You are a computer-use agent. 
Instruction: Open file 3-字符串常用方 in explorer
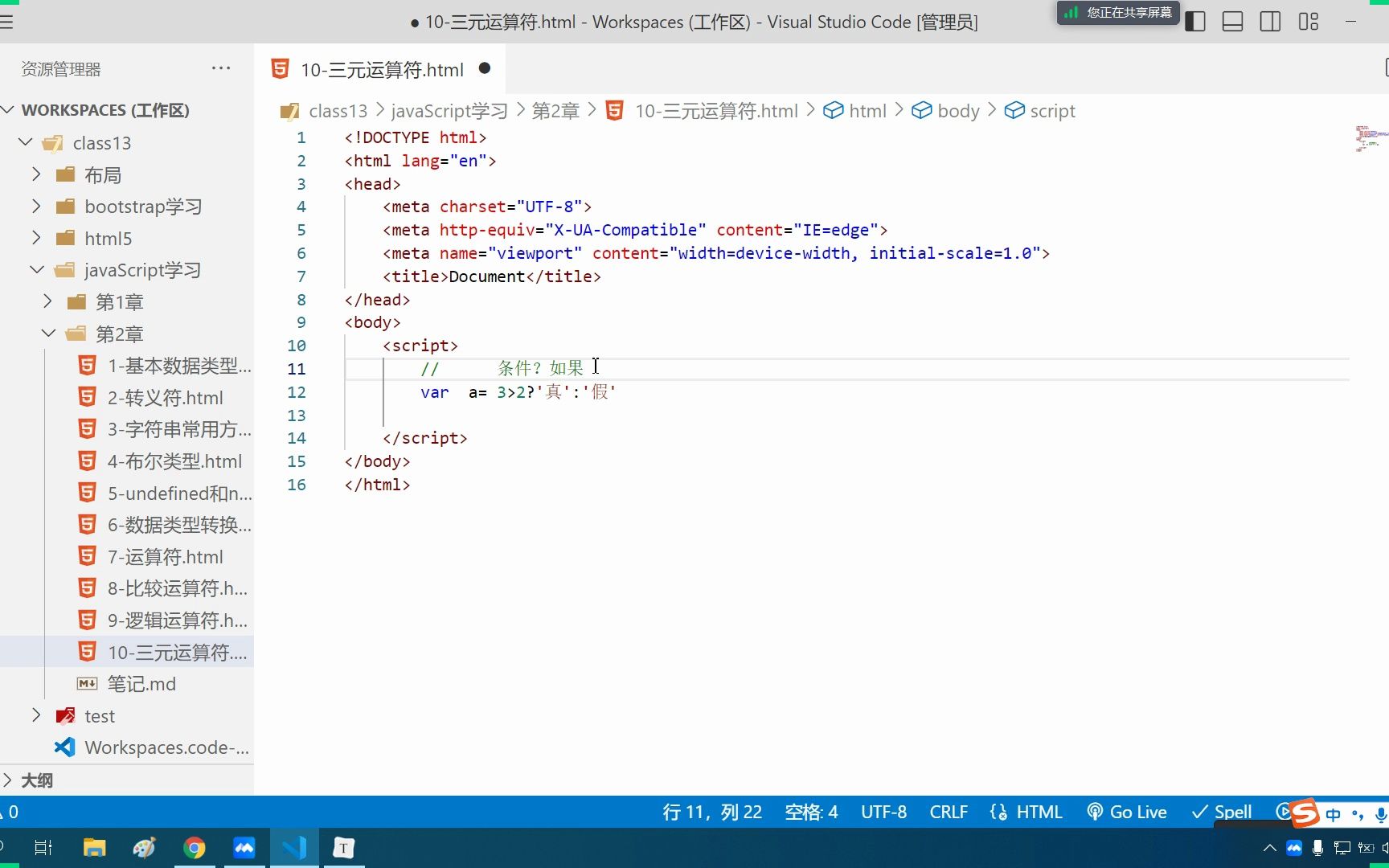(164, 429)
